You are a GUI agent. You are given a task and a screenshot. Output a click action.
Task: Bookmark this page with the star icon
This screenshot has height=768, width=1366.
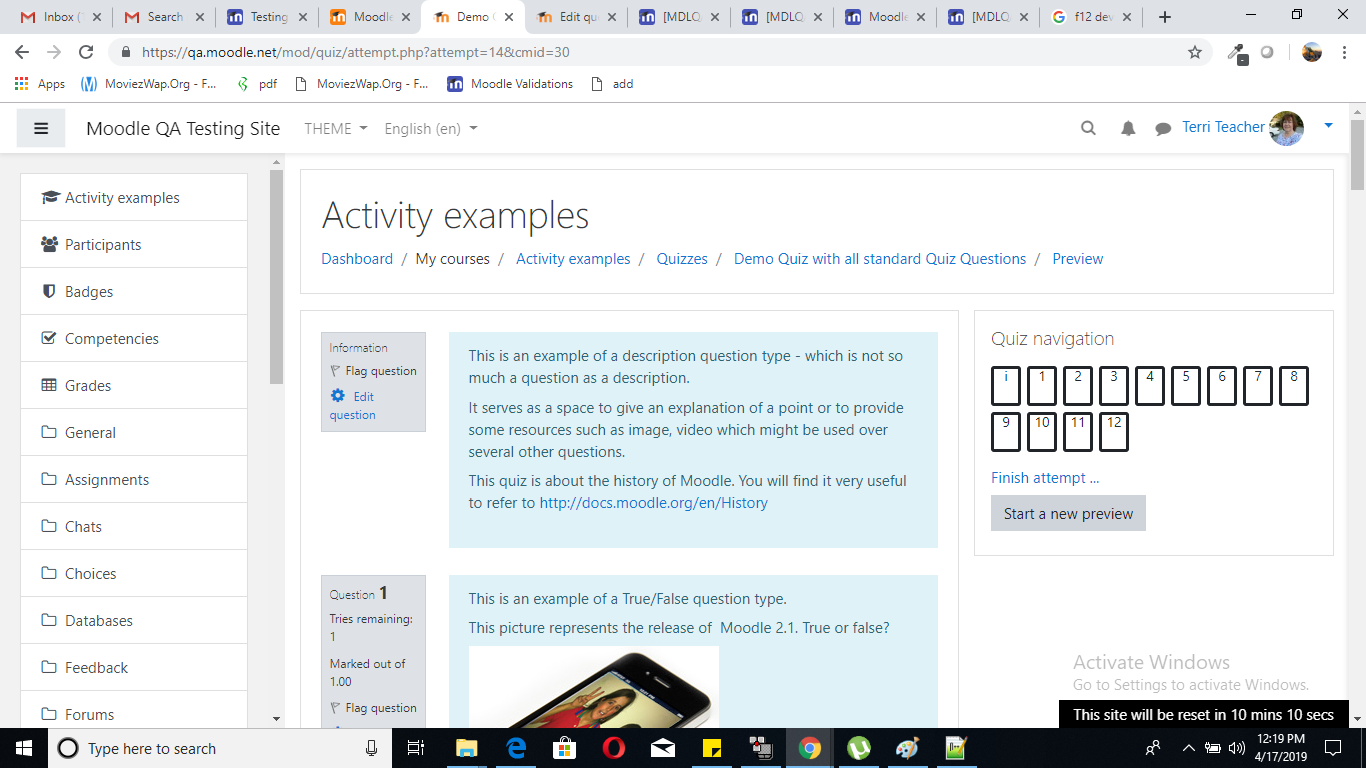tap(1195, 52)
